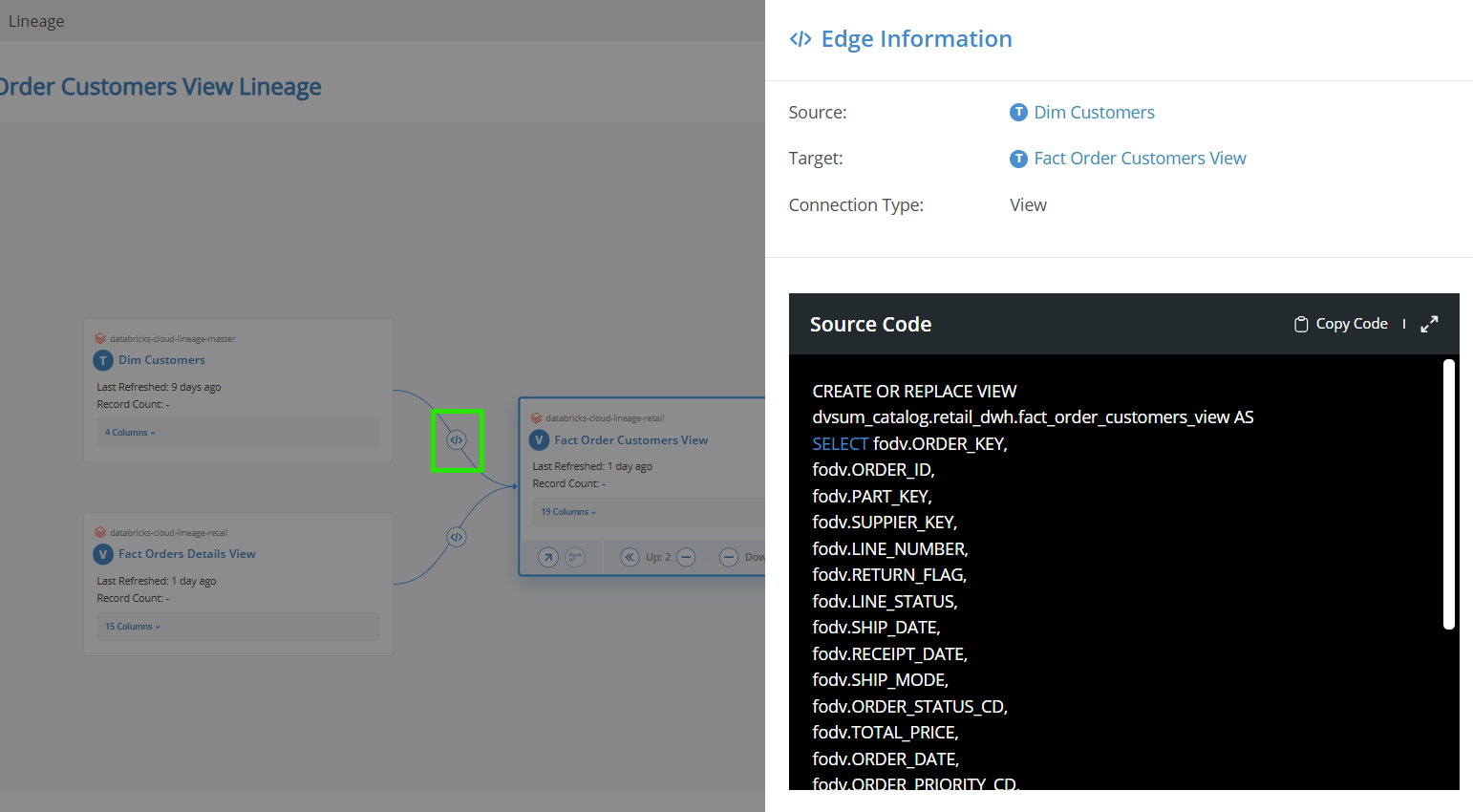
Task: Click the double left chevron expand-all upstream icon
Action: pos(630,557)
